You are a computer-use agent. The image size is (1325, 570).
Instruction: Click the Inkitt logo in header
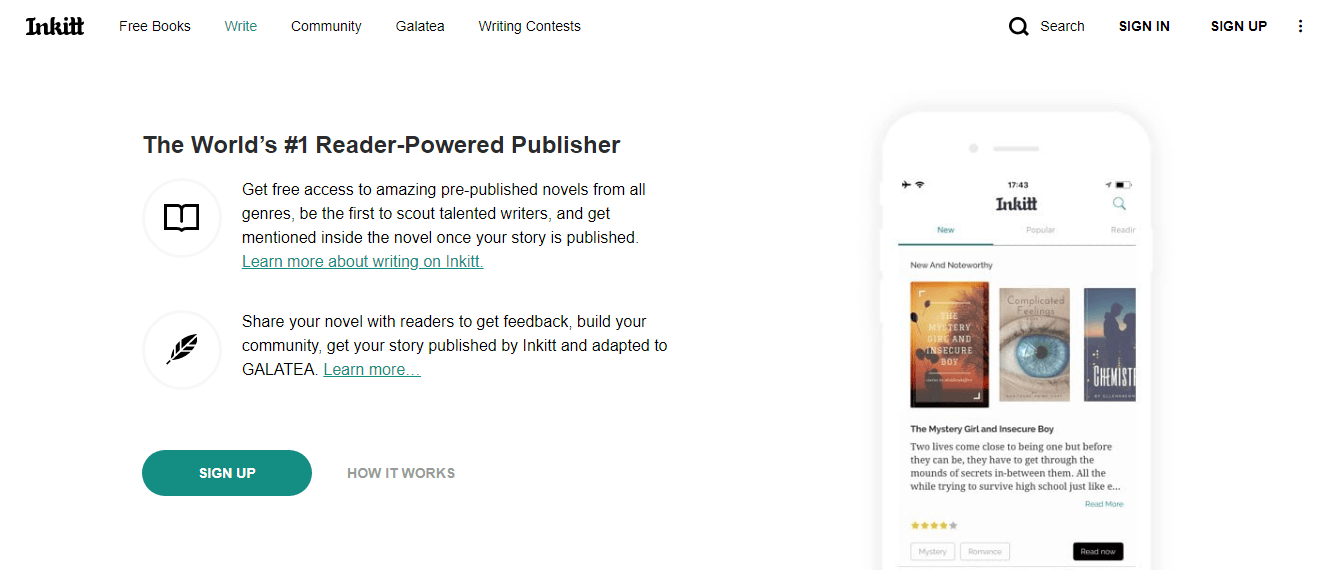click(x=55, y=27)
